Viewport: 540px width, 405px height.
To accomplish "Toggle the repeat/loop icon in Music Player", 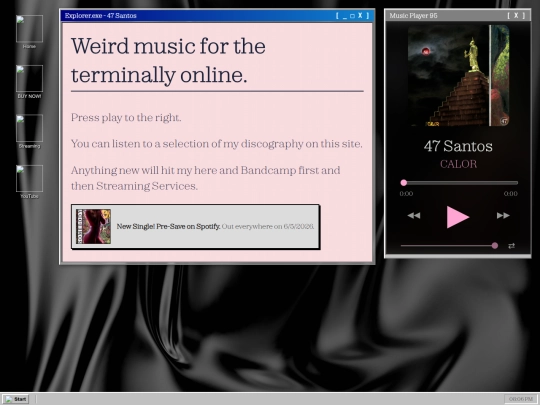I will pyautogui.click(x=511, y=246).
